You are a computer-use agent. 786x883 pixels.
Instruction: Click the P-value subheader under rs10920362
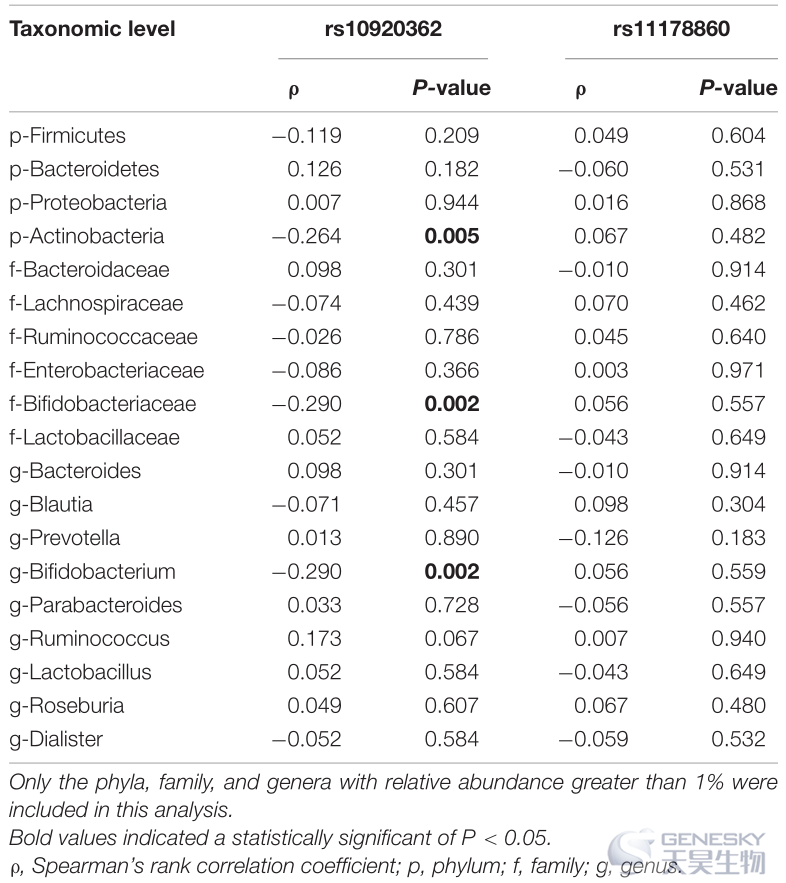(x=451, y=88)
